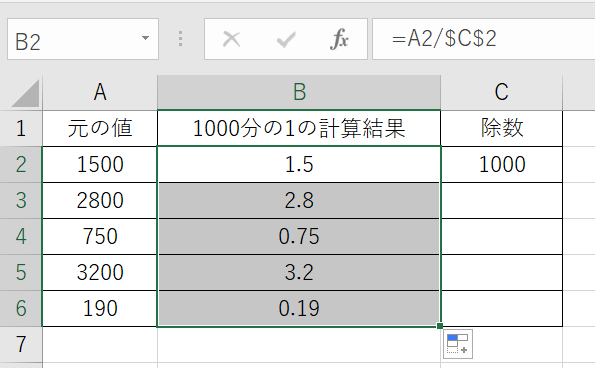Select column C header

[502, 92]
